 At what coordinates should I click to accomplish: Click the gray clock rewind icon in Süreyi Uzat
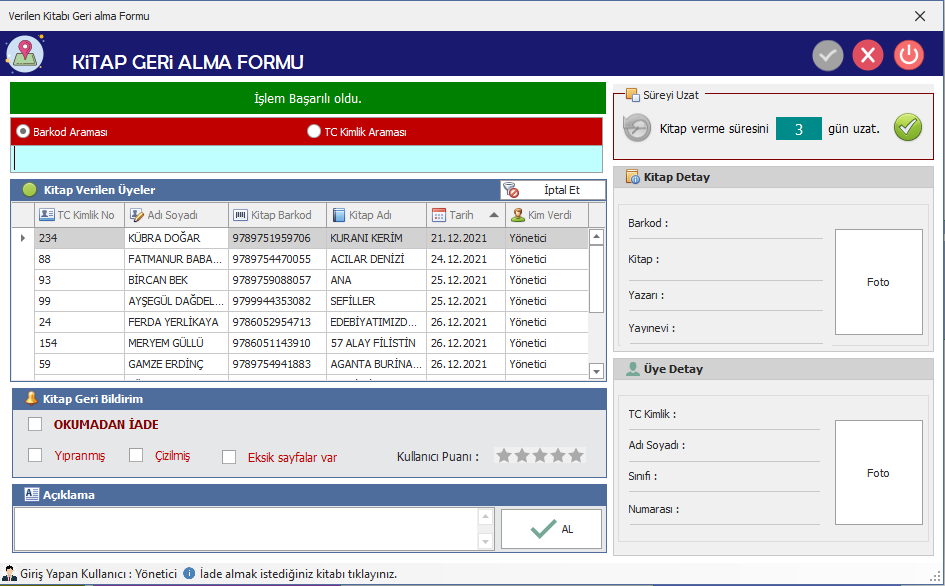click(637, 128)
